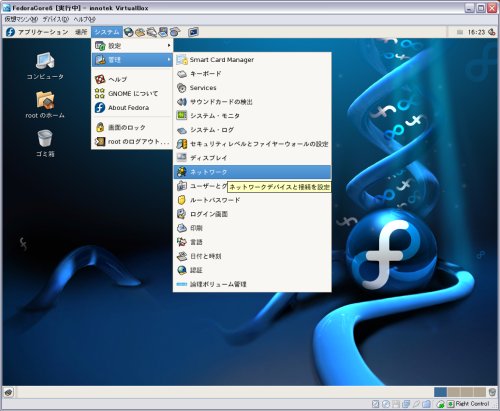Screen dimensions: 500x411
Task: Open セキュリティレベルとファイヤーウォールの設定
Action: click(x=252, y=144)
